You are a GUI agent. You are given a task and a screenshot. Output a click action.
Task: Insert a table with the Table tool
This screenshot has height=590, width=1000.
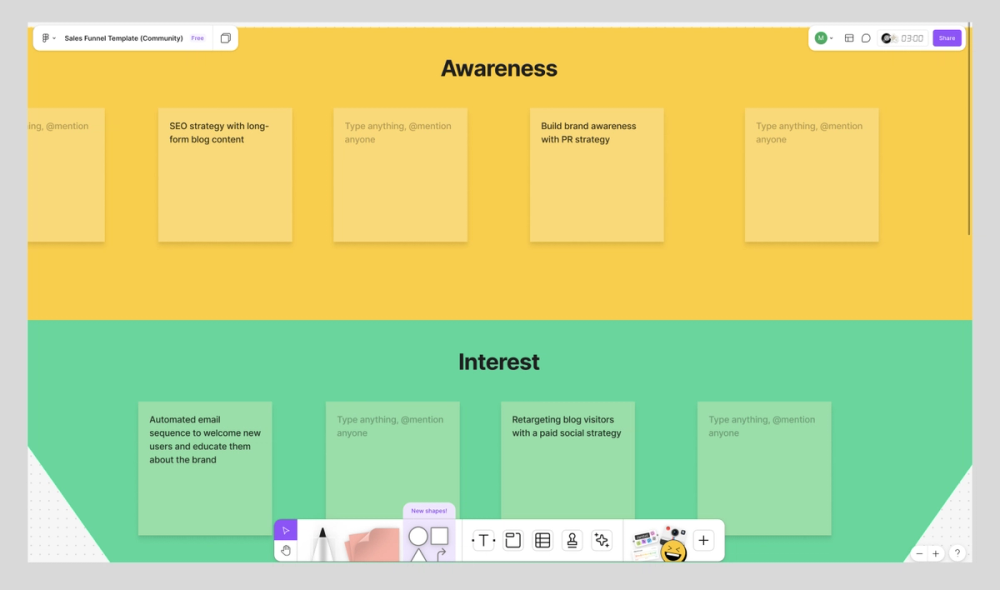click(x=541, y=539)
